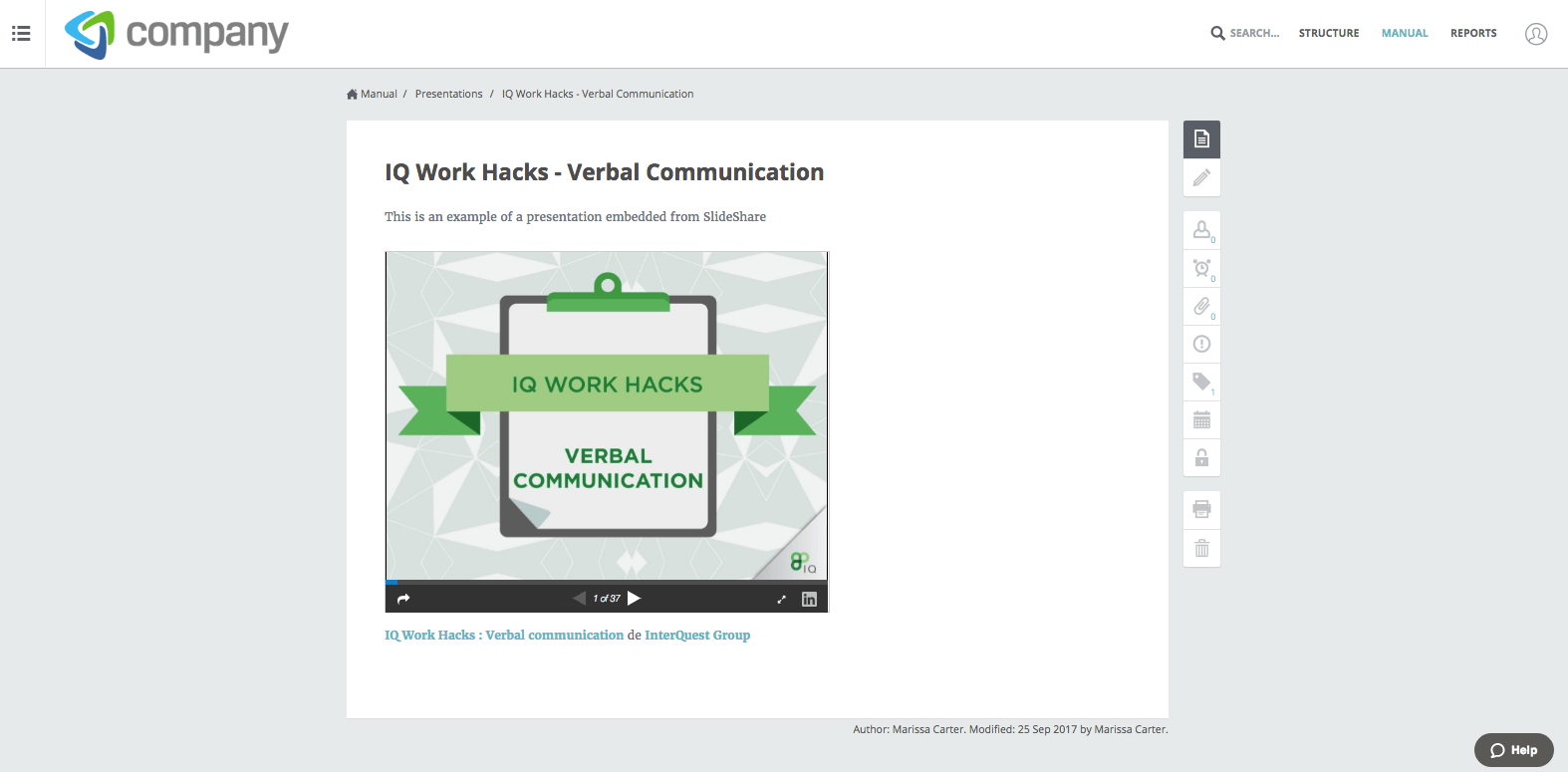Click IQ Work Hacks breadcrumb entry
Viewport: 1568px width, 772px height.
click(598, 94)
